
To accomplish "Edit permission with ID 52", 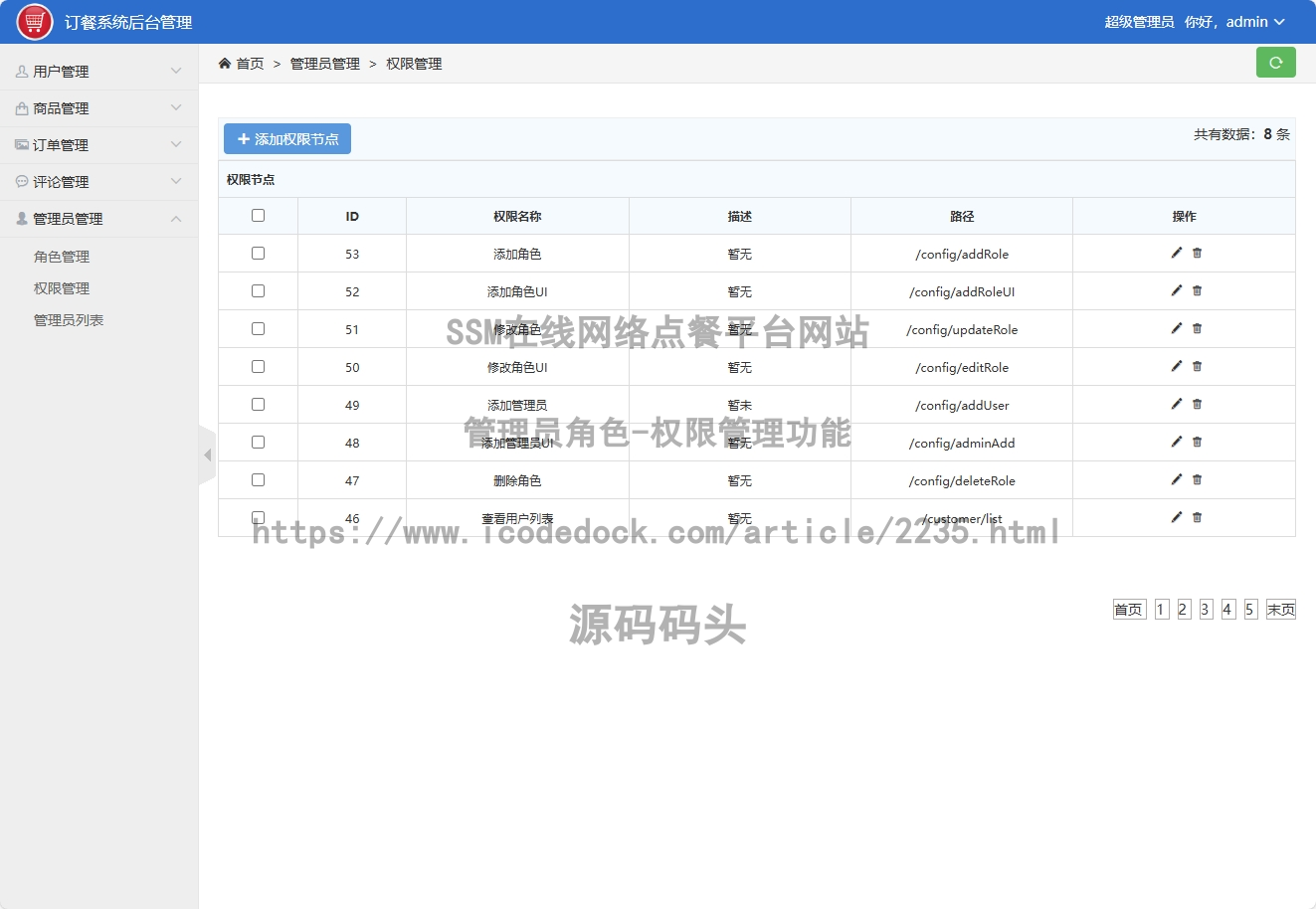I will click(x=1177, y=290).
